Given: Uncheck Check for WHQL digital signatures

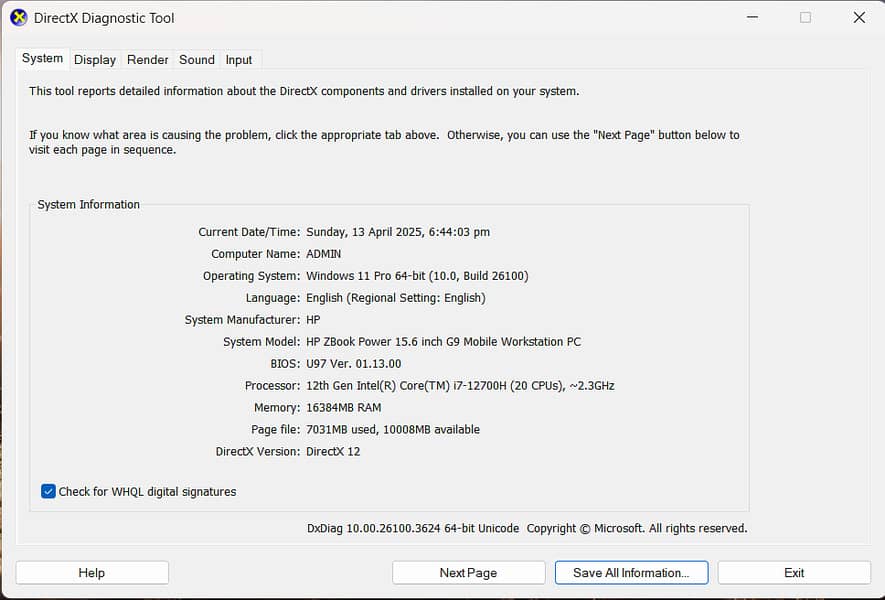Looking at the screenshot, I should pyautogui.click(x=49, y=492).
